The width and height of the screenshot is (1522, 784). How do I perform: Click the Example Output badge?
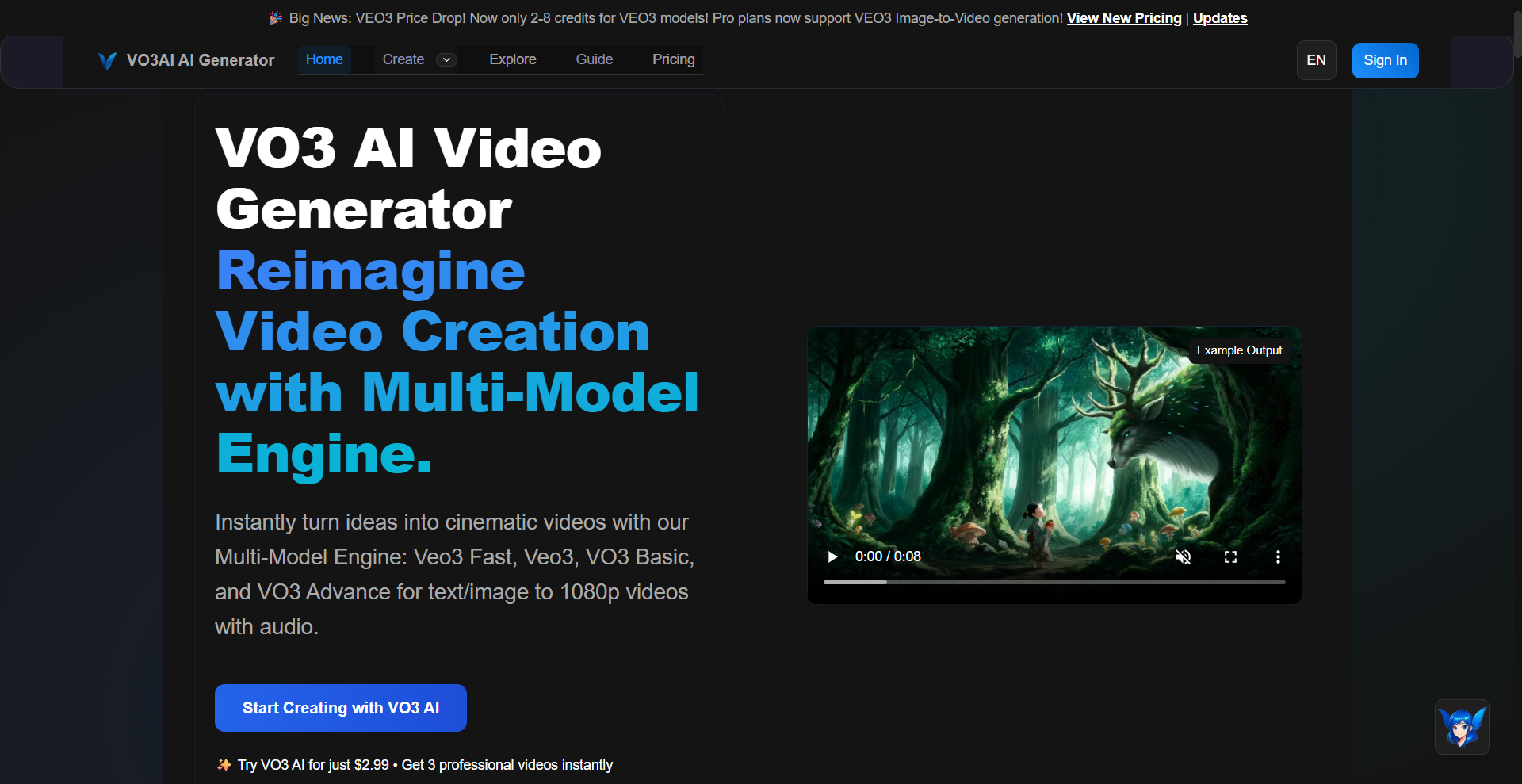(1239, 350)
